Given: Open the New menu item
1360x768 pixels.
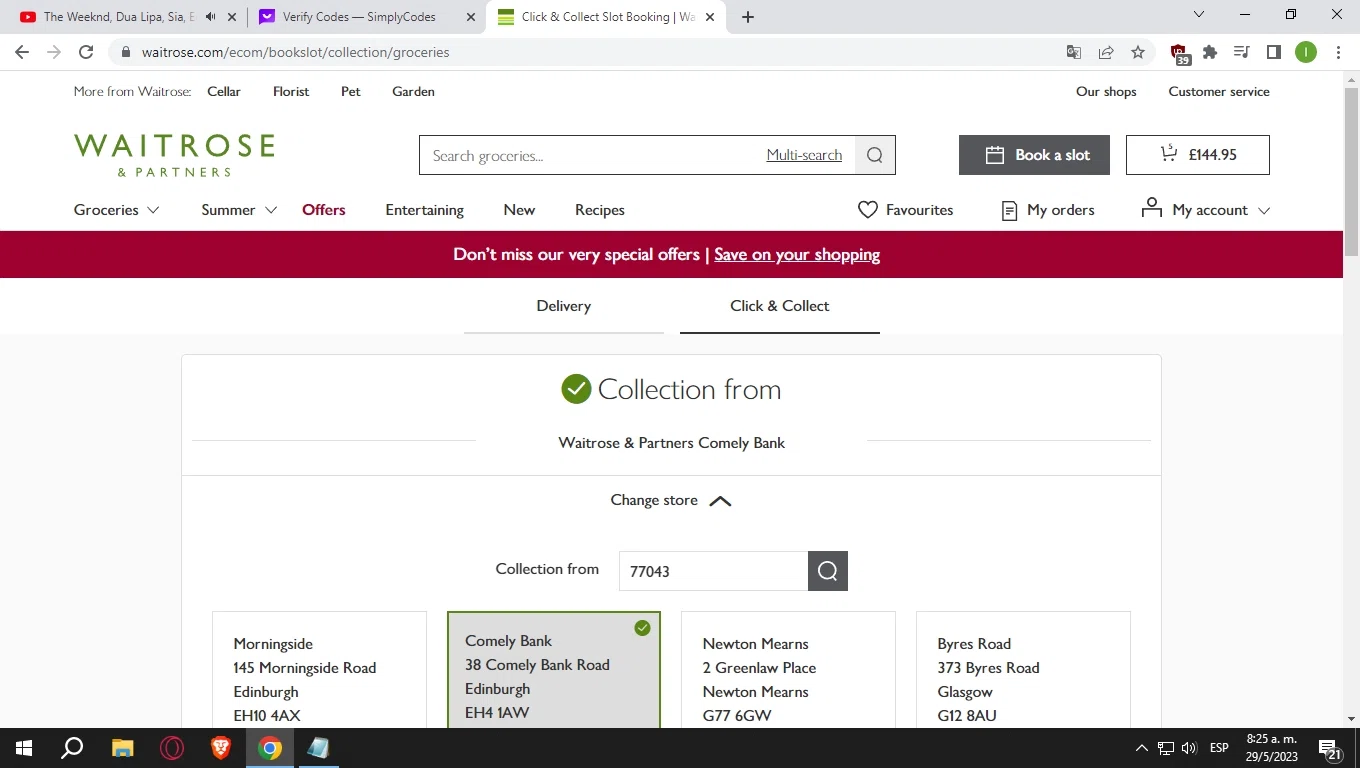Looking at the screenshot, I should coord(519,210).
